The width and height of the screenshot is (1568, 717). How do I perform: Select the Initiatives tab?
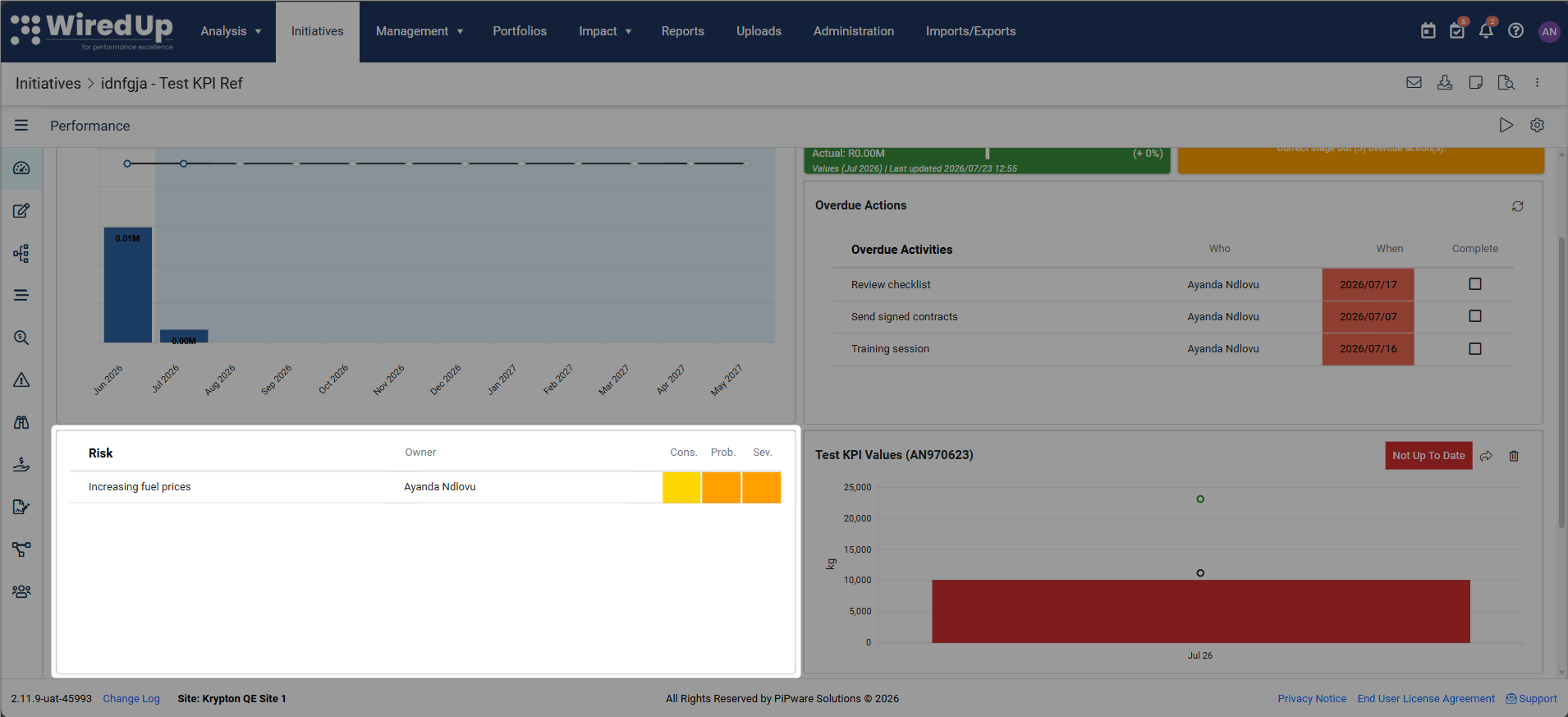point(318,31)
